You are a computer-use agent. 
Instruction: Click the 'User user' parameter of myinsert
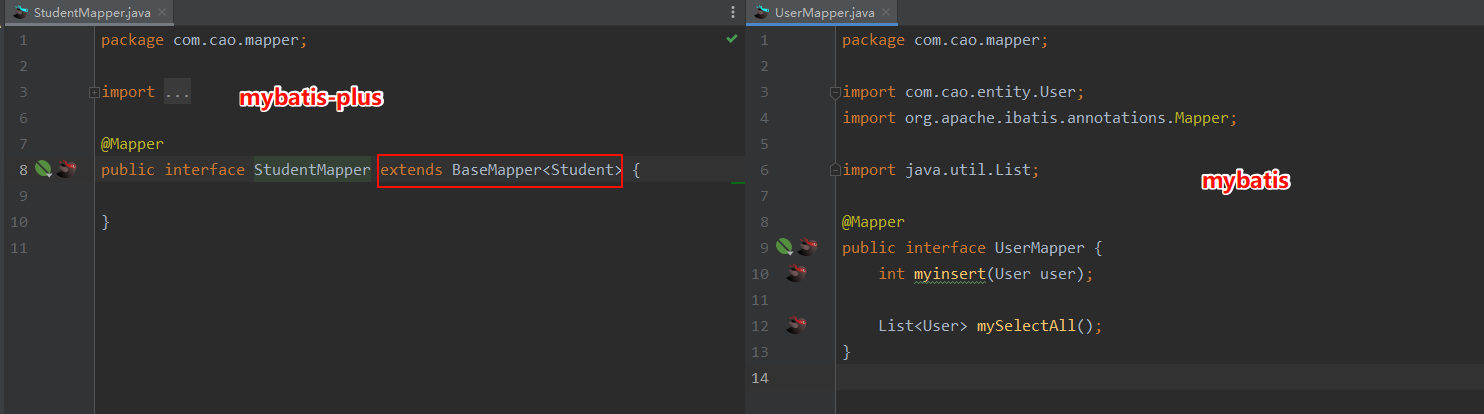1036,274
